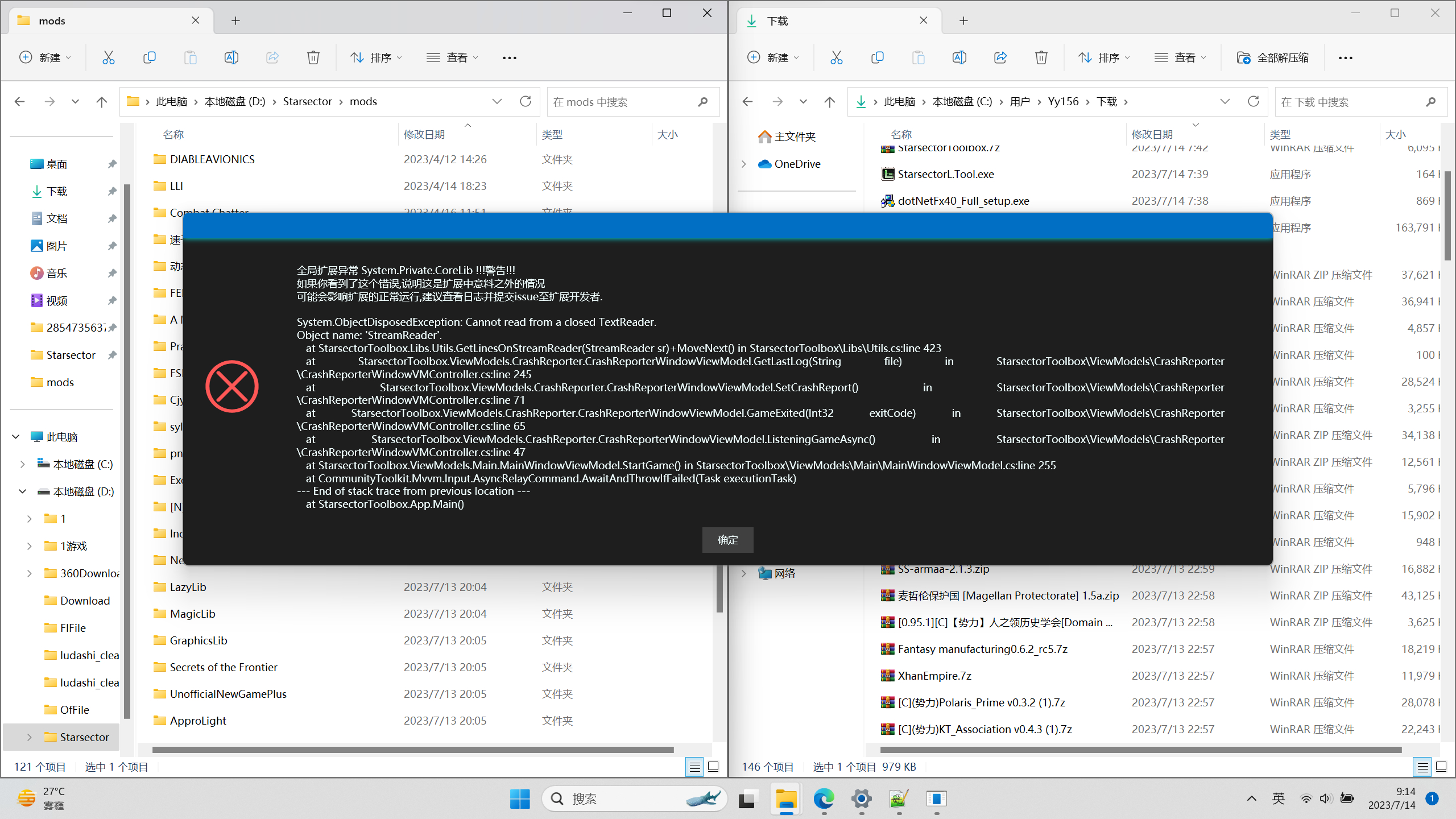This screenshot has width=1456, height=819.
Task: Go up one level in downloads window
Action: tap(830, 102)
